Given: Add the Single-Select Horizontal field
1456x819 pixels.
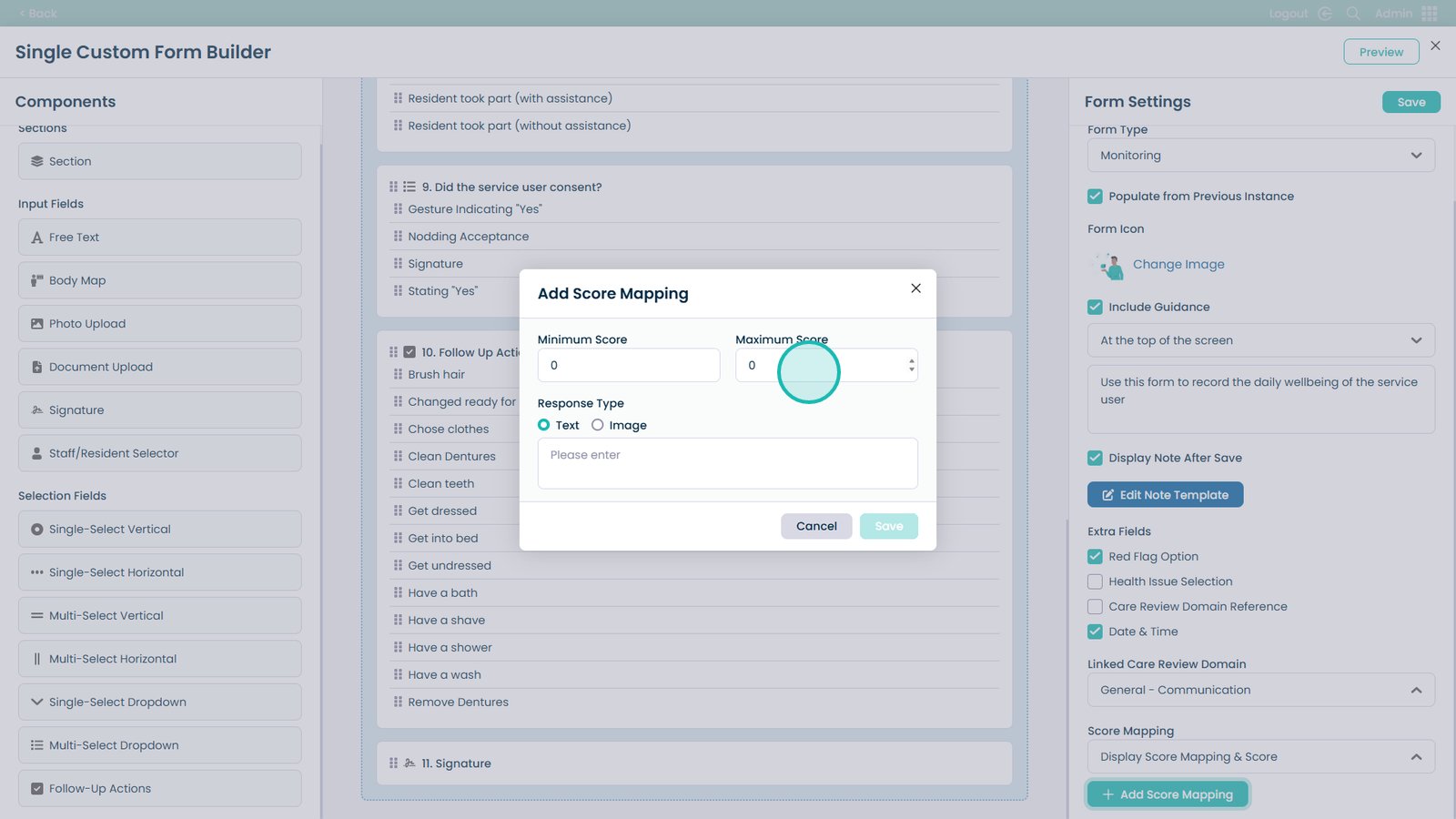Looking at the screenshot, I should [x=159, y=572].
